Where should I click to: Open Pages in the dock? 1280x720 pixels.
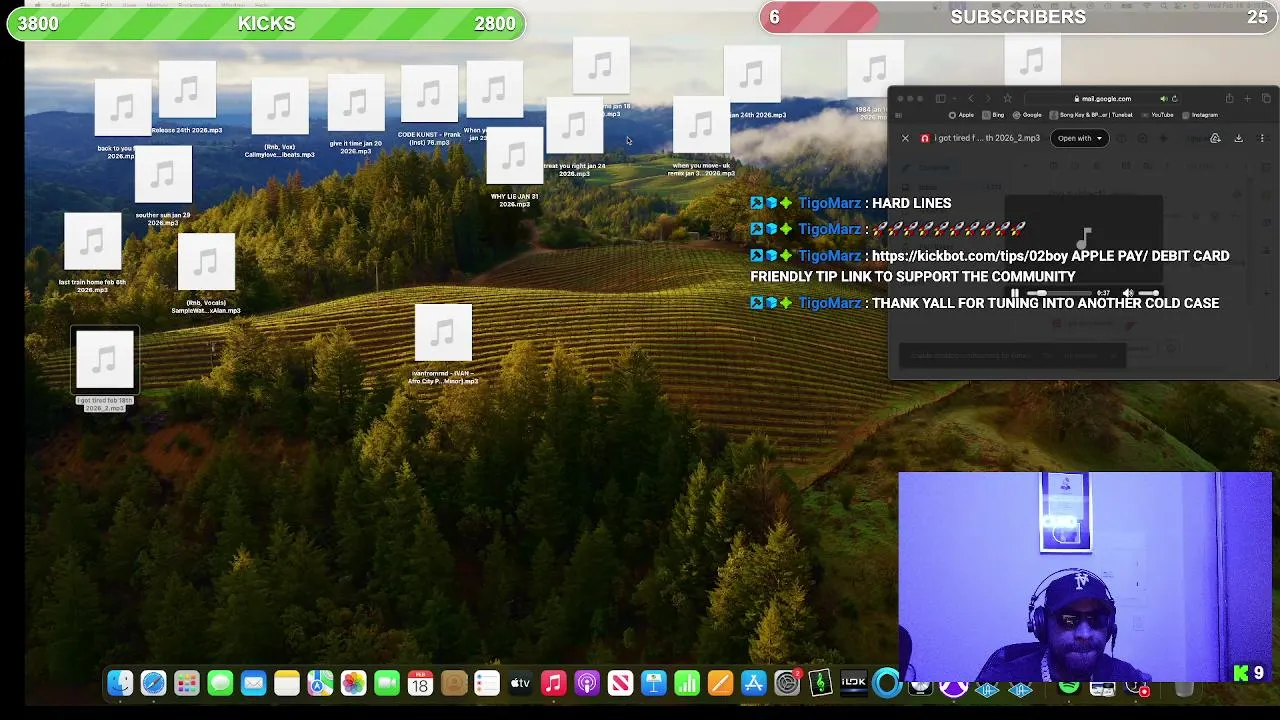click(x=720, y=683)
